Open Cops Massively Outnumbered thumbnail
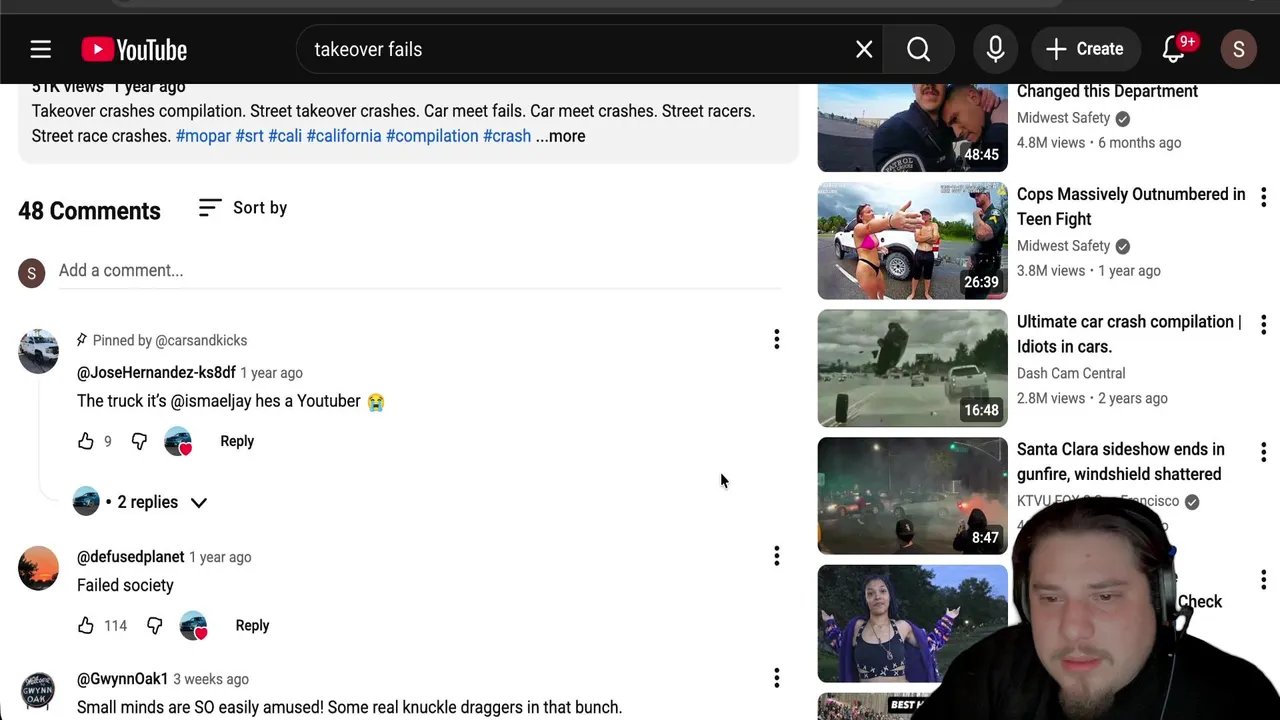 click(x=913, y=241)
